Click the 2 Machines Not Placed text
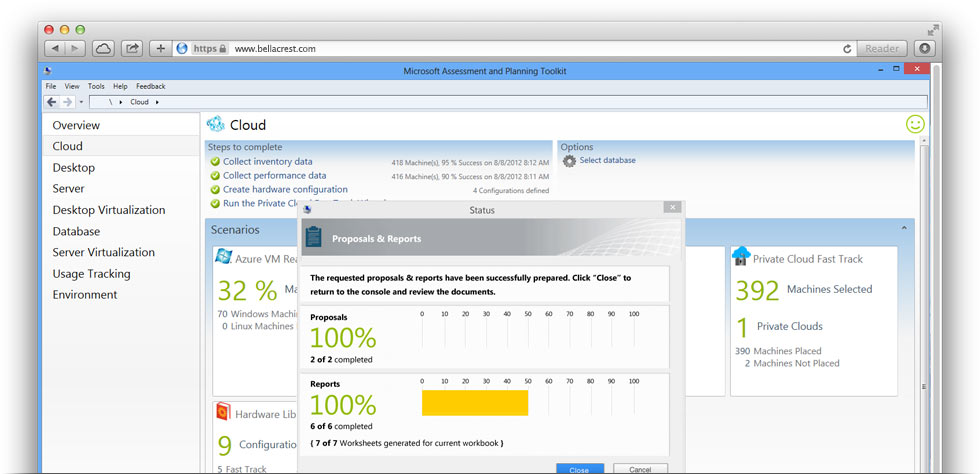Viewport: 980px width, 474px height. [791, 363]
